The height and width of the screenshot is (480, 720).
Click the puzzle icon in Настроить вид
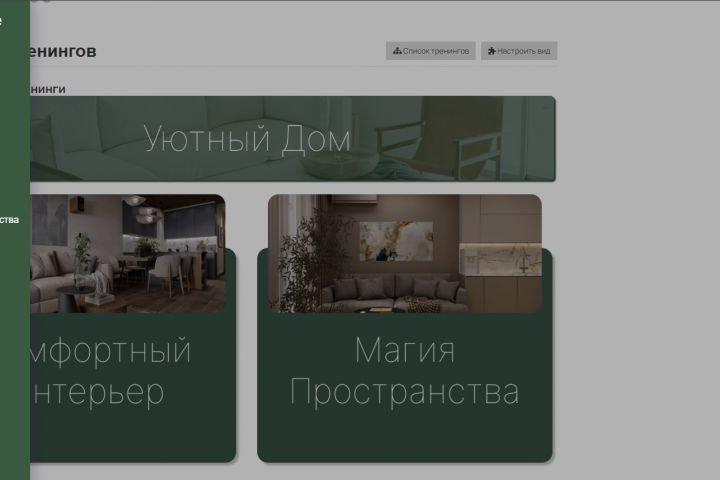(x=491, y=51)
